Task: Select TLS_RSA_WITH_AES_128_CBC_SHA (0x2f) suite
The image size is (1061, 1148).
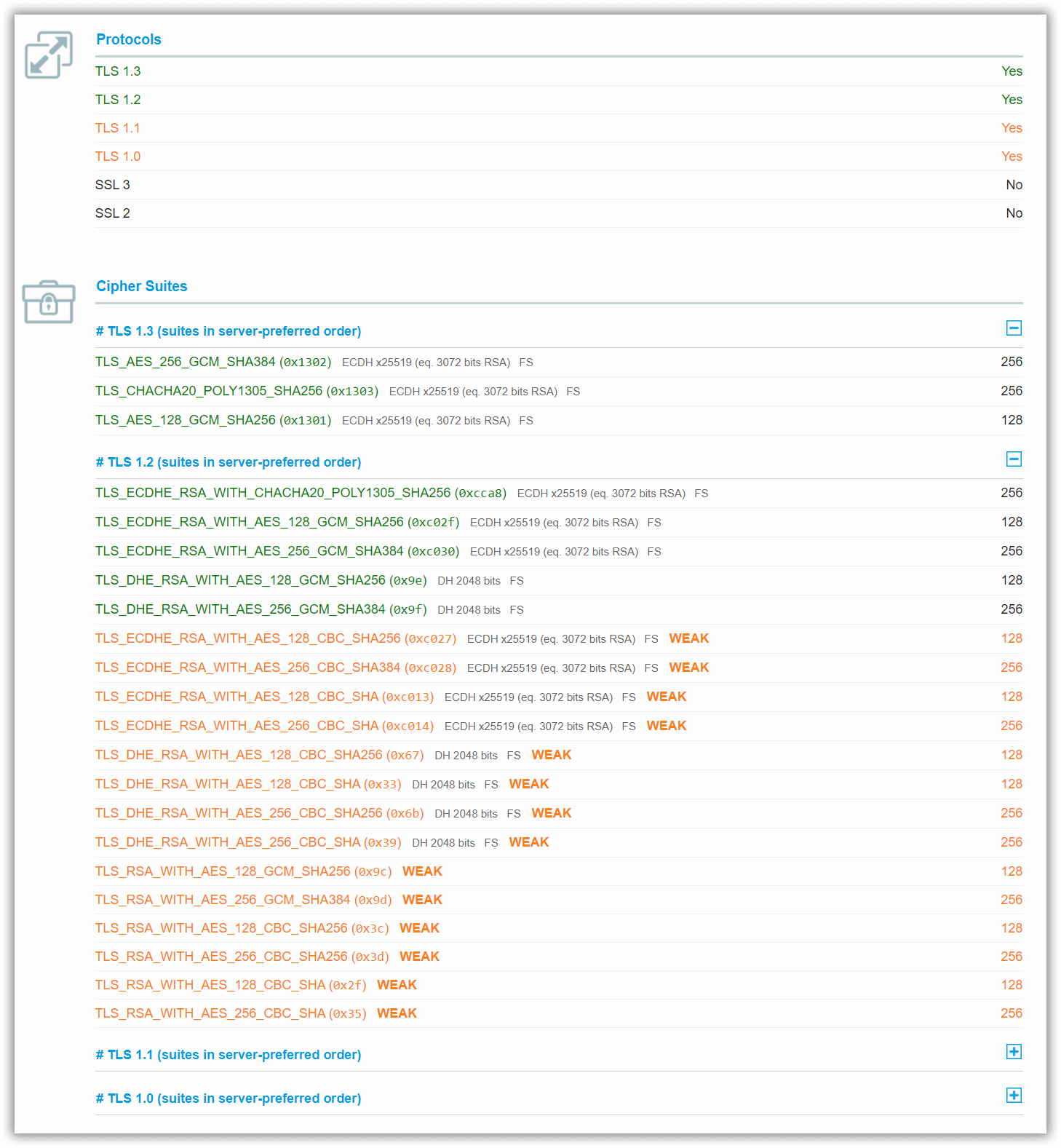Action: (x=231, y=985)
